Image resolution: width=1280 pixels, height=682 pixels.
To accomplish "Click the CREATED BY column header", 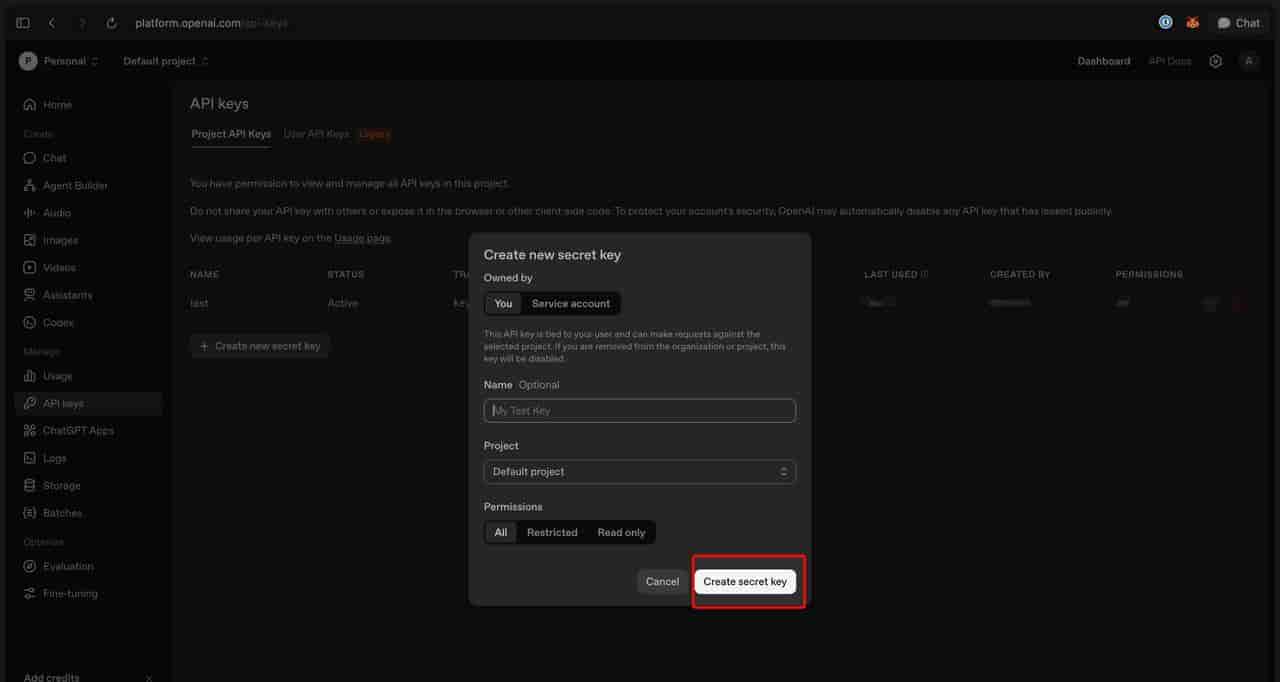I will pyautogui.click(x=1020, y=274).
